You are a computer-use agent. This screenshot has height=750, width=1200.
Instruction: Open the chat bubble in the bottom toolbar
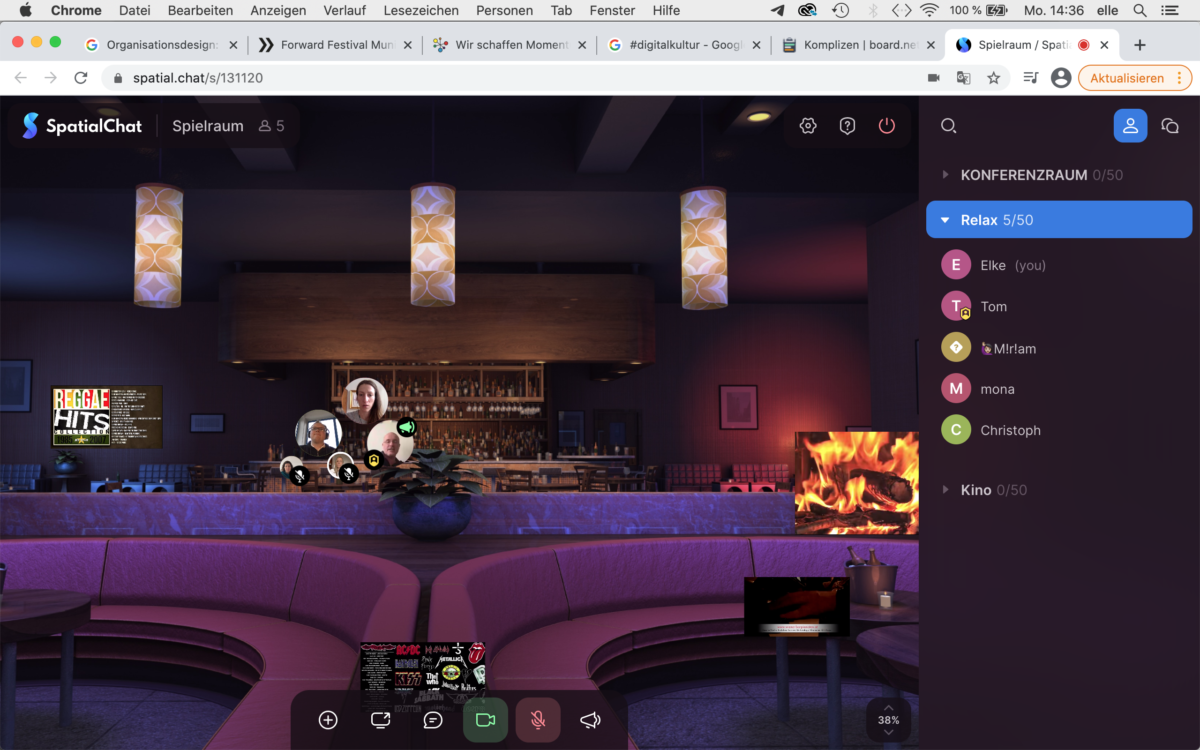coord(433,720)
